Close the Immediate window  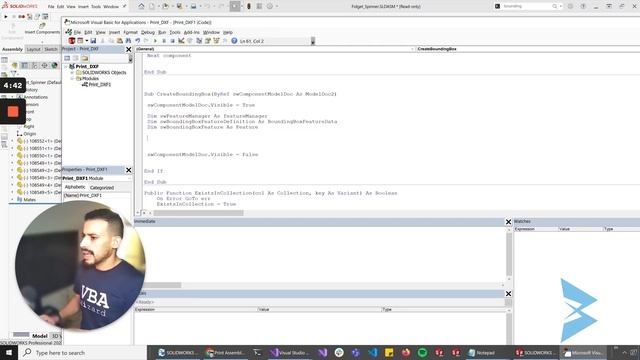tap(509, 222)
